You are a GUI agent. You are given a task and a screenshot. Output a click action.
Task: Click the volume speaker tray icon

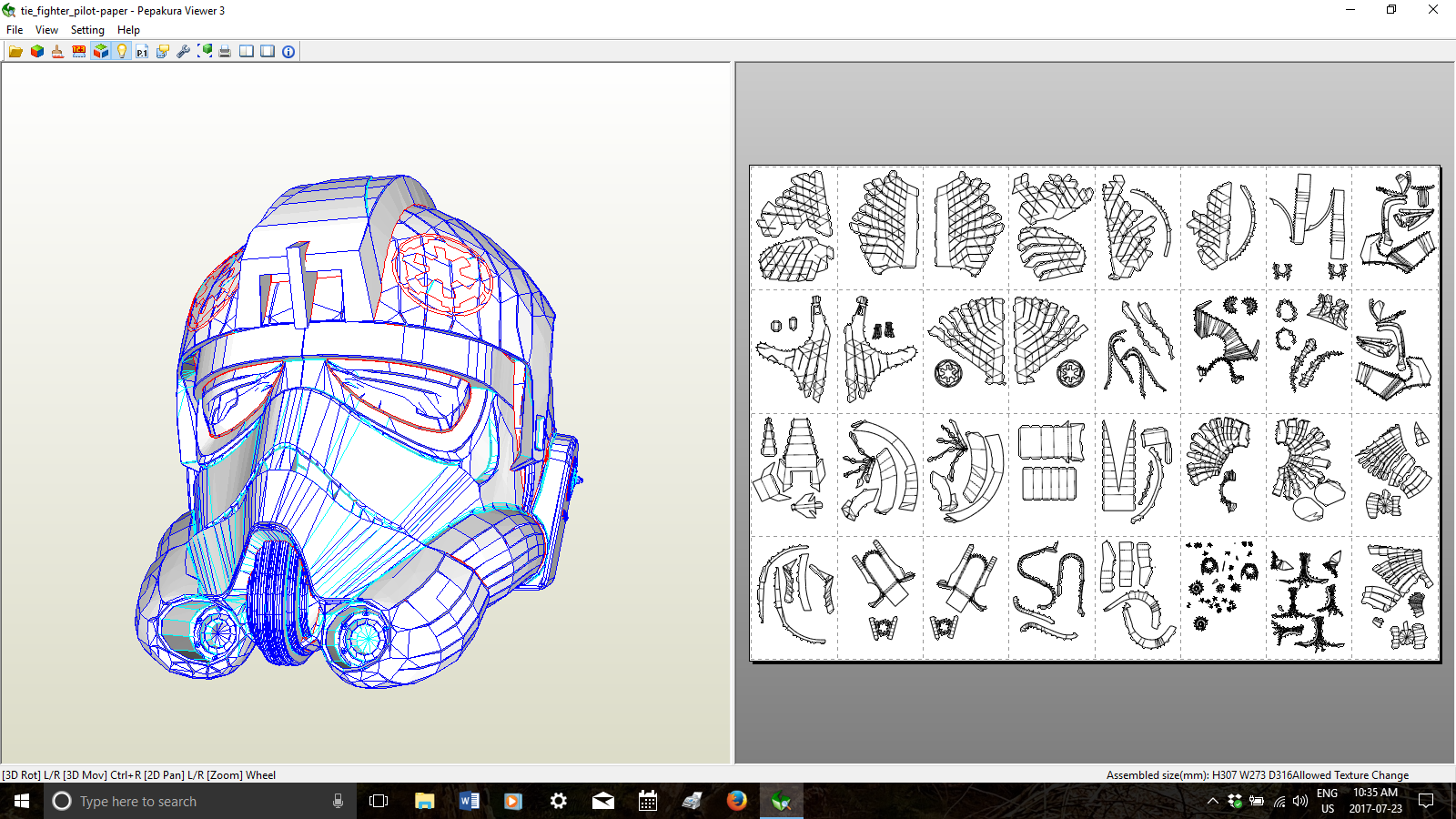tap(1300, 801)
